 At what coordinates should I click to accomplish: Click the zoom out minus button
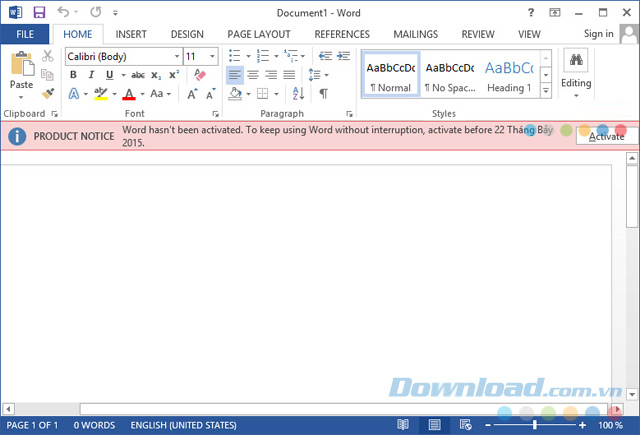pyautogui.click(x=488, y=425)
